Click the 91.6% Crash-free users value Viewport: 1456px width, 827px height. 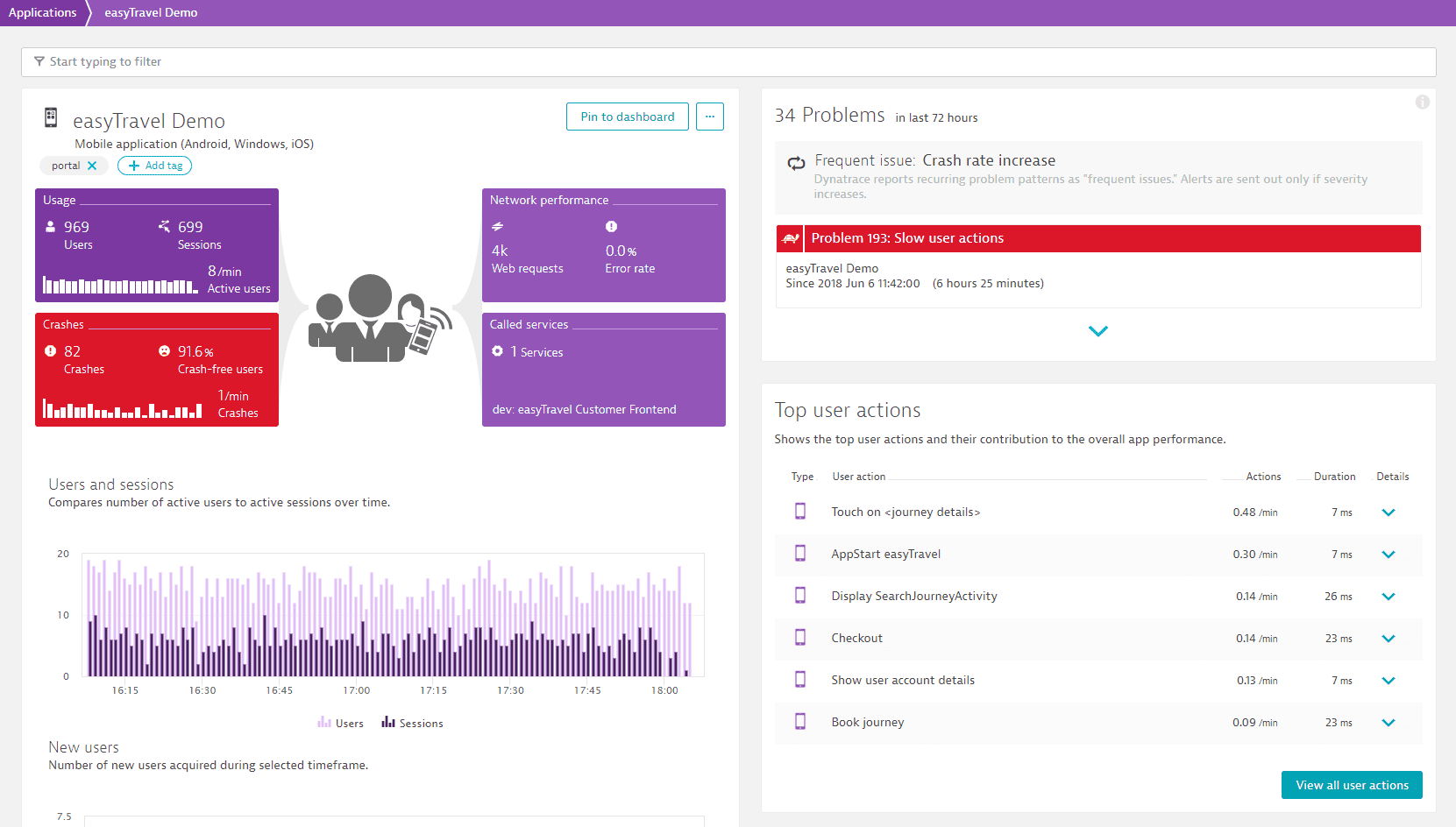coord(195,351)
